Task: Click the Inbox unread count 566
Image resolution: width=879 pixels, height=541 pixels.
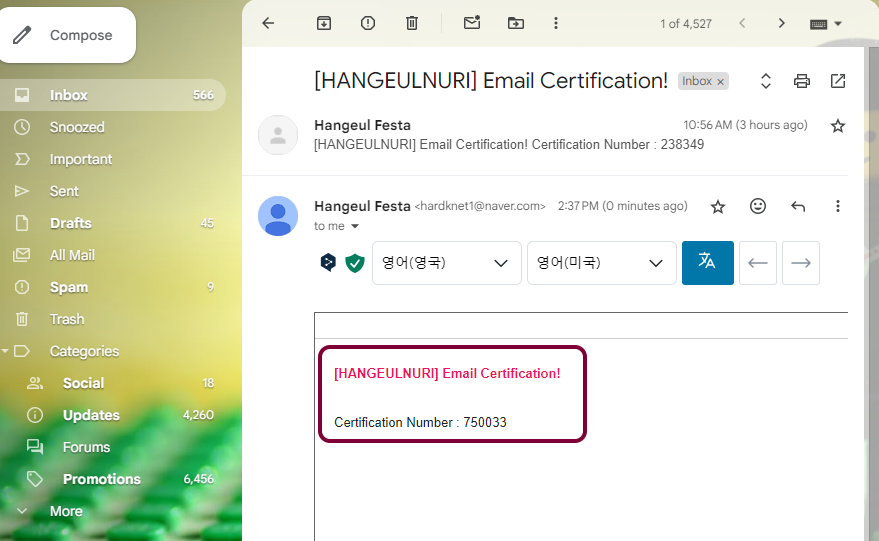Action: pyautogui.click(x=203, y=95)
